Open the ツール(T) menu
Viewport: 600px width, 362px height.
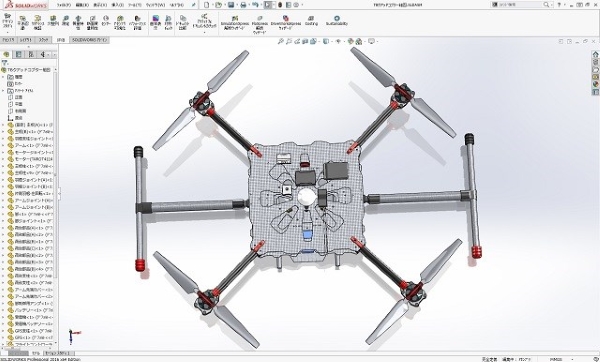134,5
